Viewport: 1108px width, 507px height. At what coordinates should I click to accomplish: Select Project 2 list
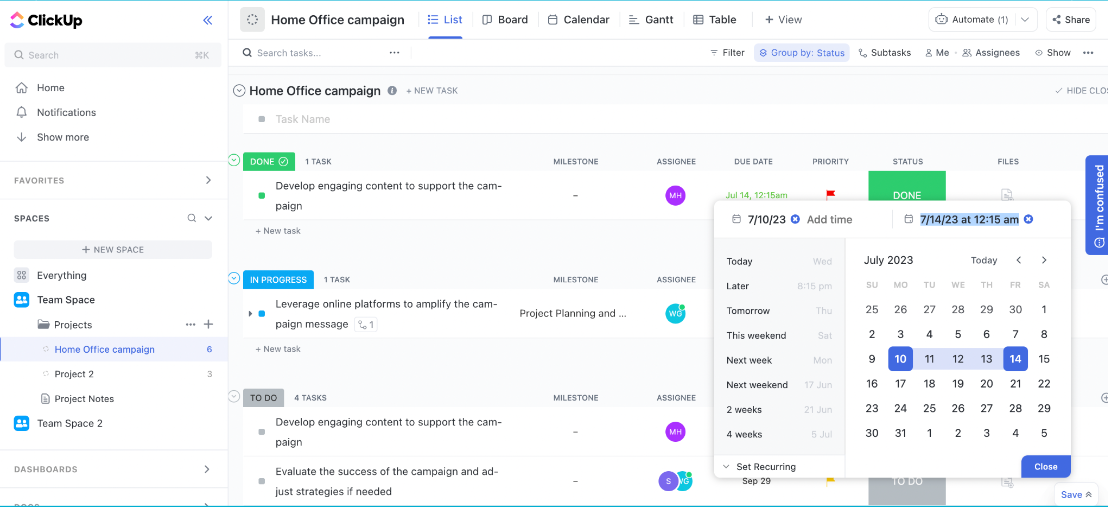(74, 374)
